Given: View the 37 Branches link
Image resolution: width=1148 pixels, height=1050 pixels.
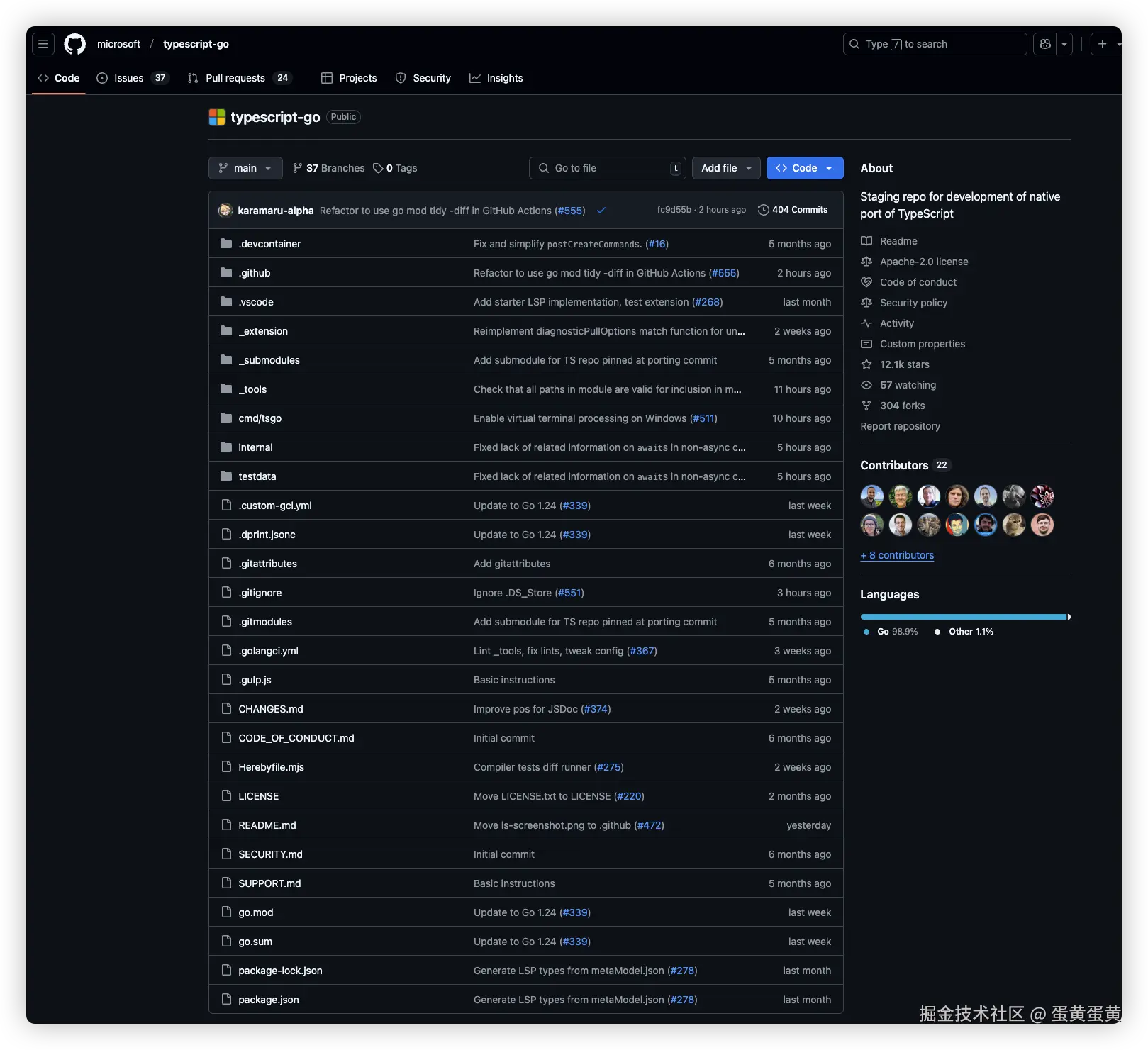Looking at the screenshot, I should coord(328,168).
